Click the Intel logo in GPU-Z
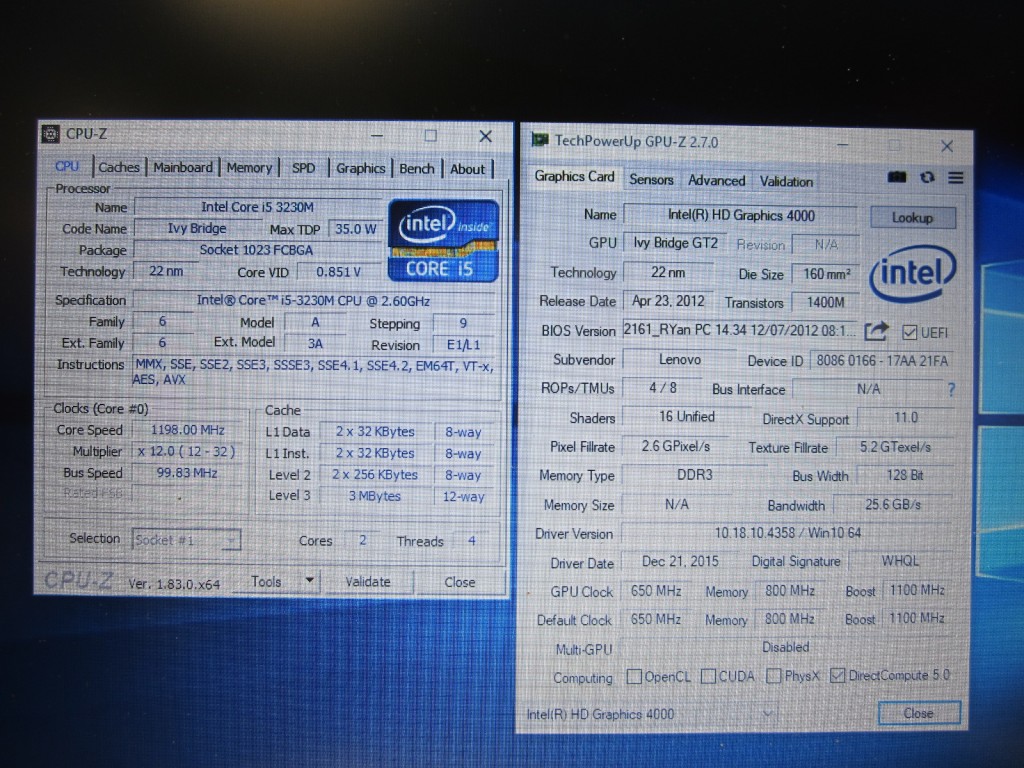Image resolution: width=1024 pixels, height=768 pixels. click(x=912, y=273)
